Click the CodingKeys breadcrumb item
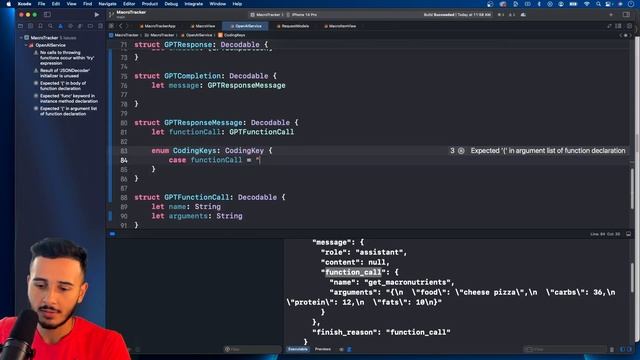Screen dimensions: 640x360 (232, 35)
